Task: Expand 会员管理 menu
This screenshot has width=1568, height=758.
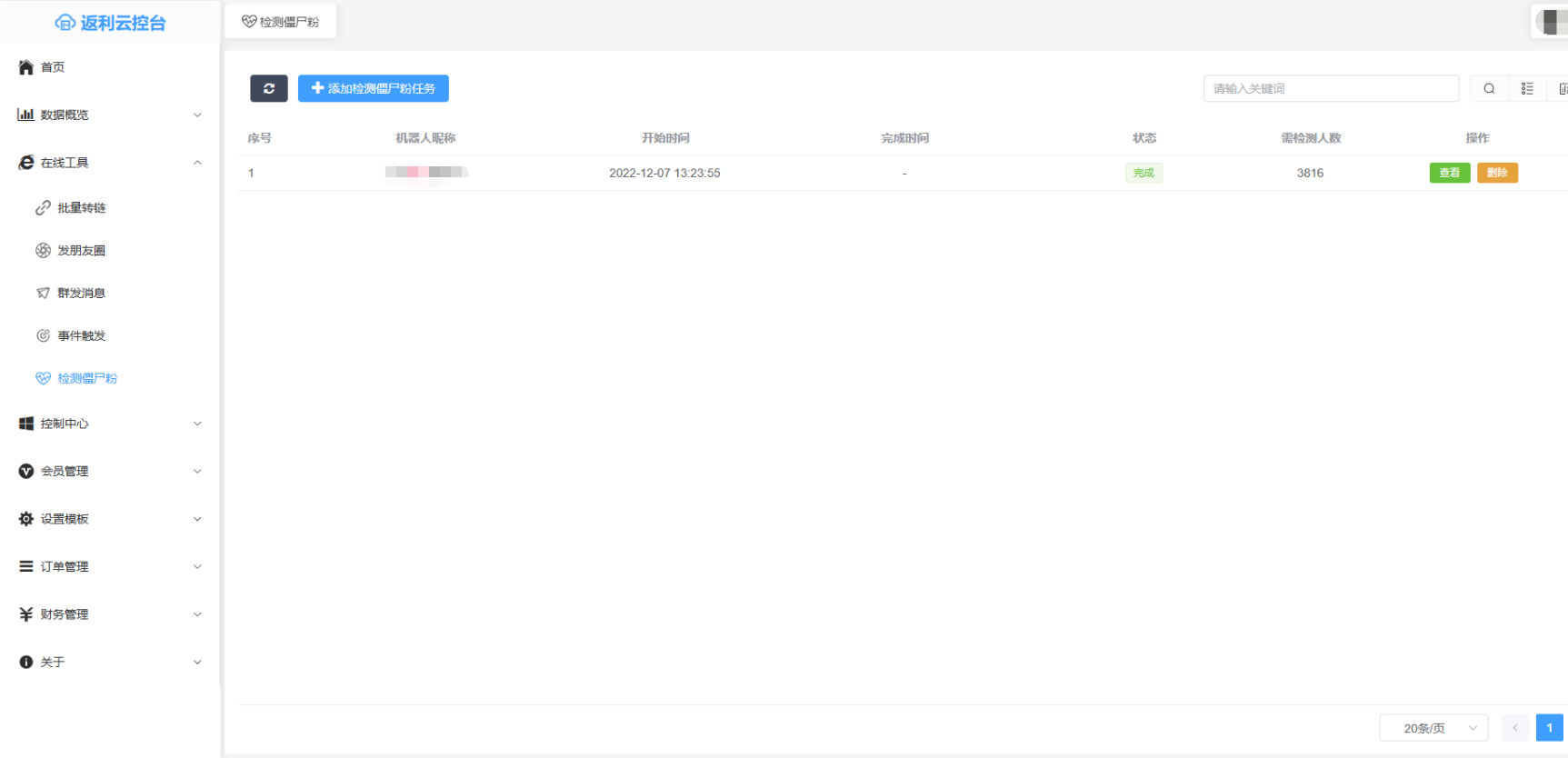Action: tap(109, 471)
